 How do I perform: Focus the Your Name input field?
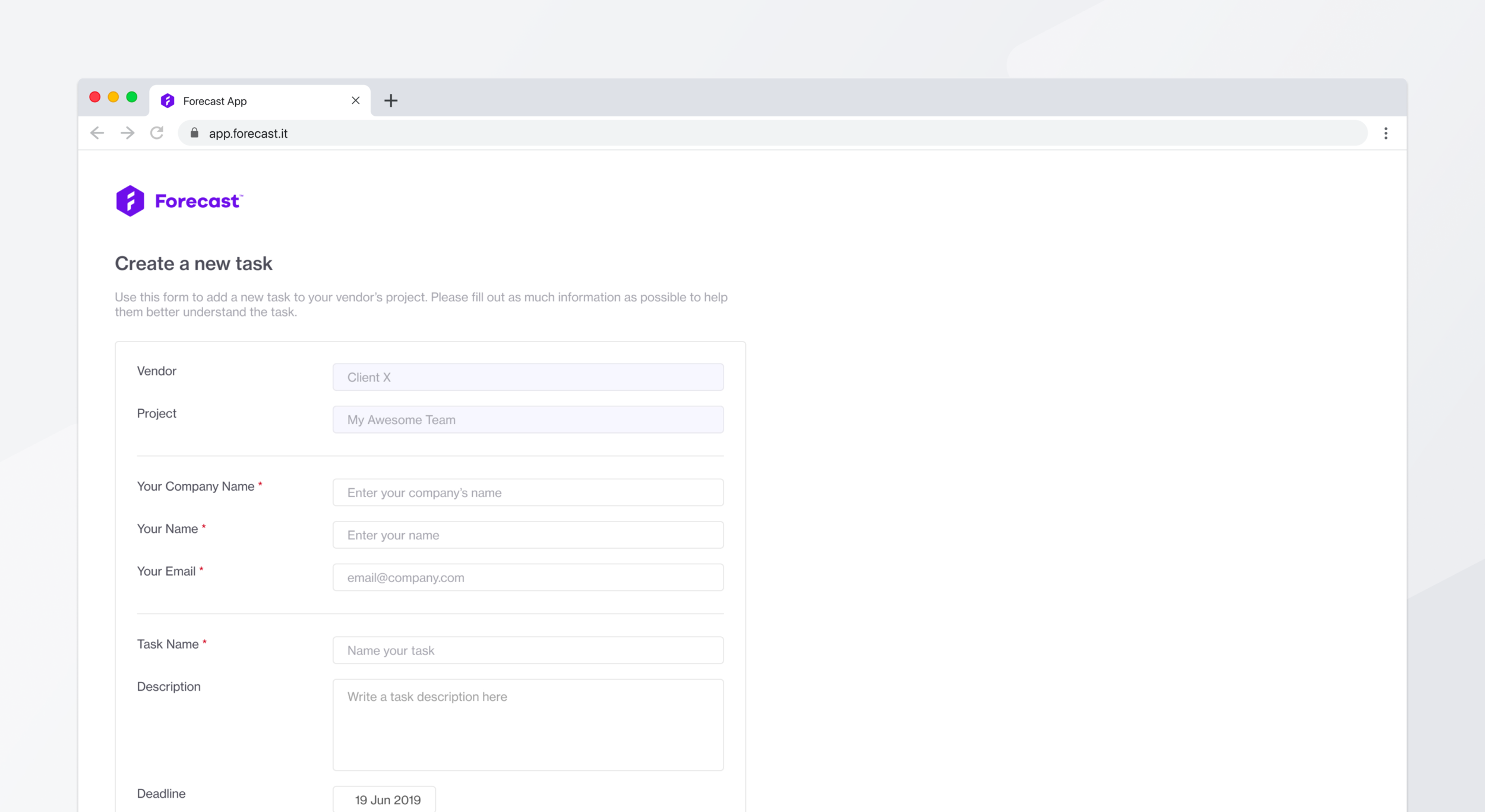coord(527,535)
